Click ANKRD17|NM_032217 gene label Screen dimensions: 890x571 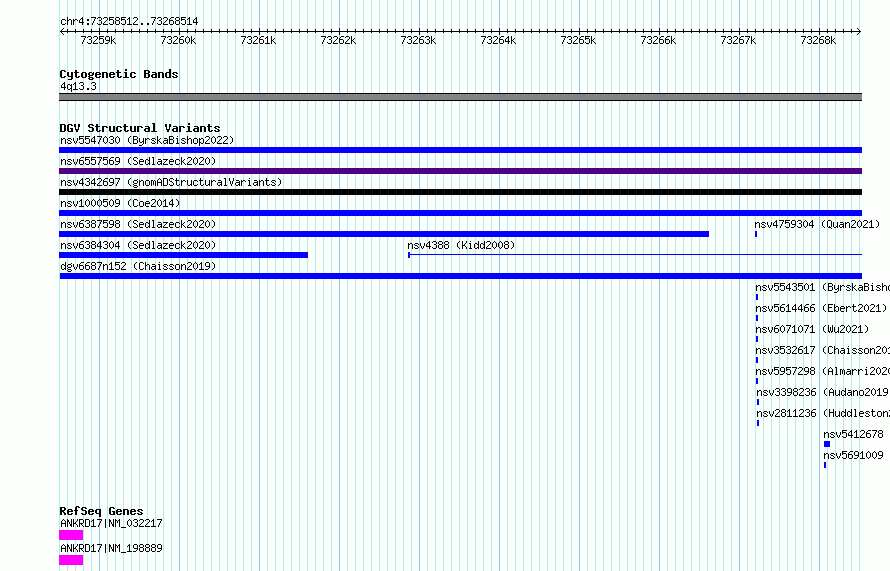(111, 523)
